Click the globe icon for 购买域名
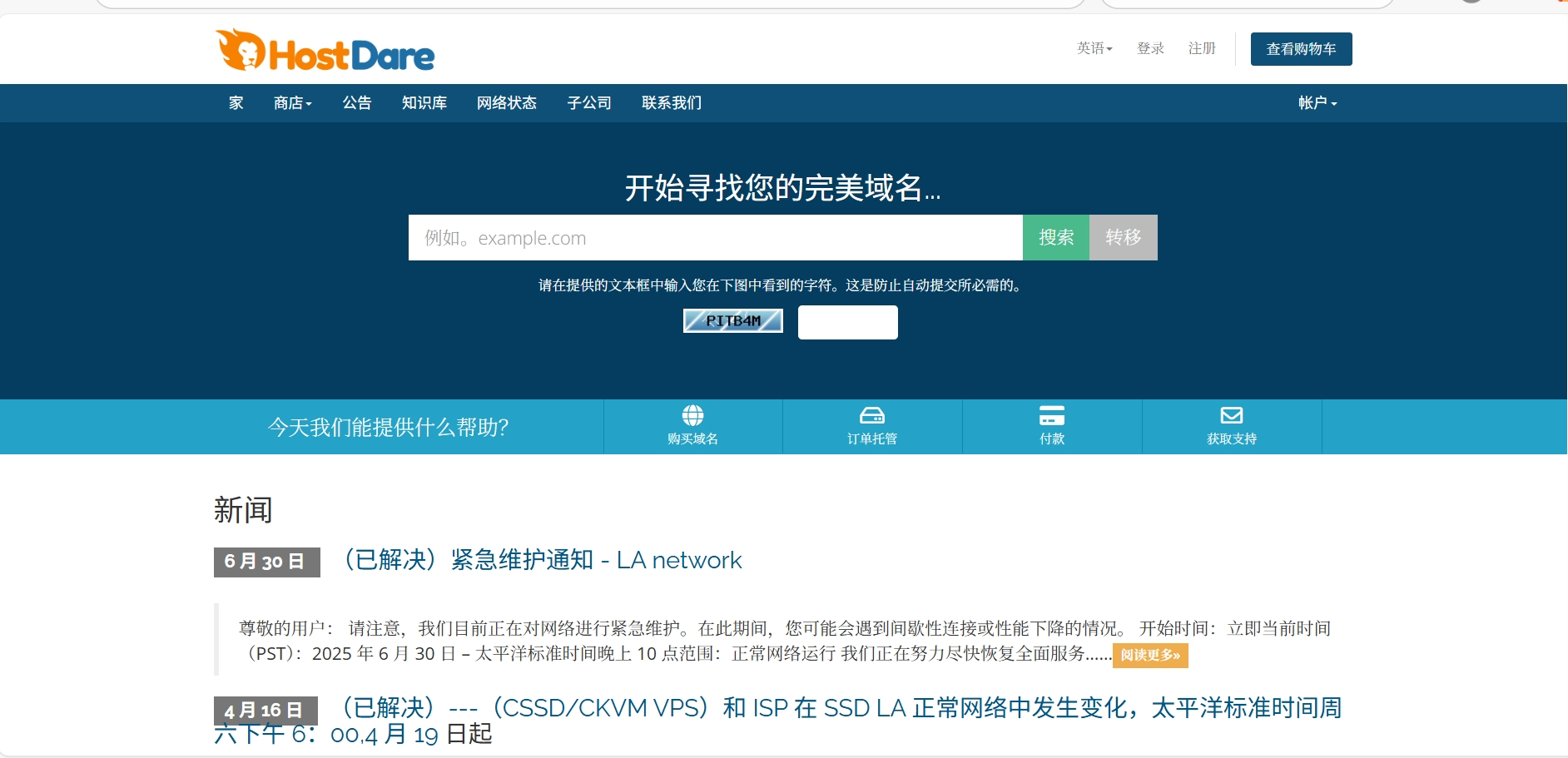 tap(692, 415)
